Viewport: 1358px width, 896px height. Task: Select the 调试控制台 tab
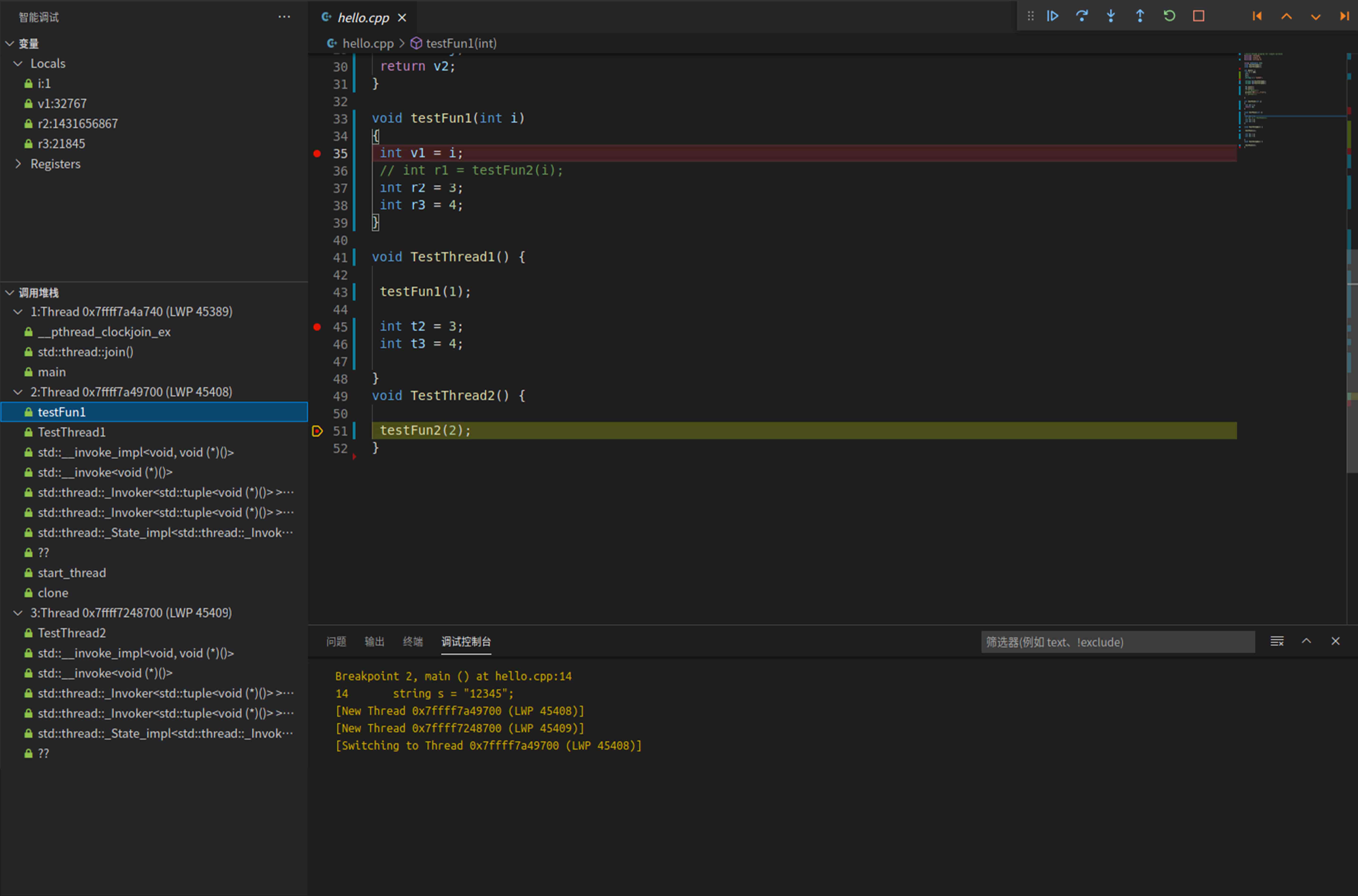click(466, 642)
